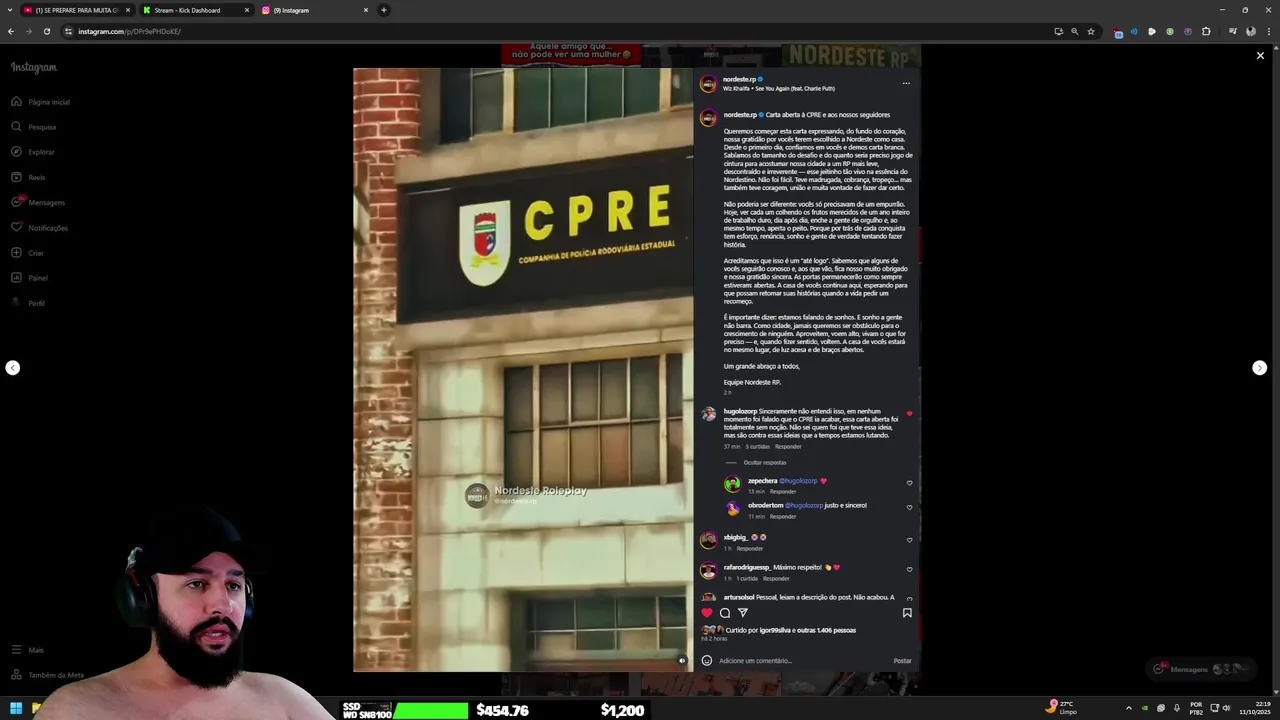Screen dimensions: 1280x720
Task: Open Painel in Instagram sidebar
Action: point(29,278)
